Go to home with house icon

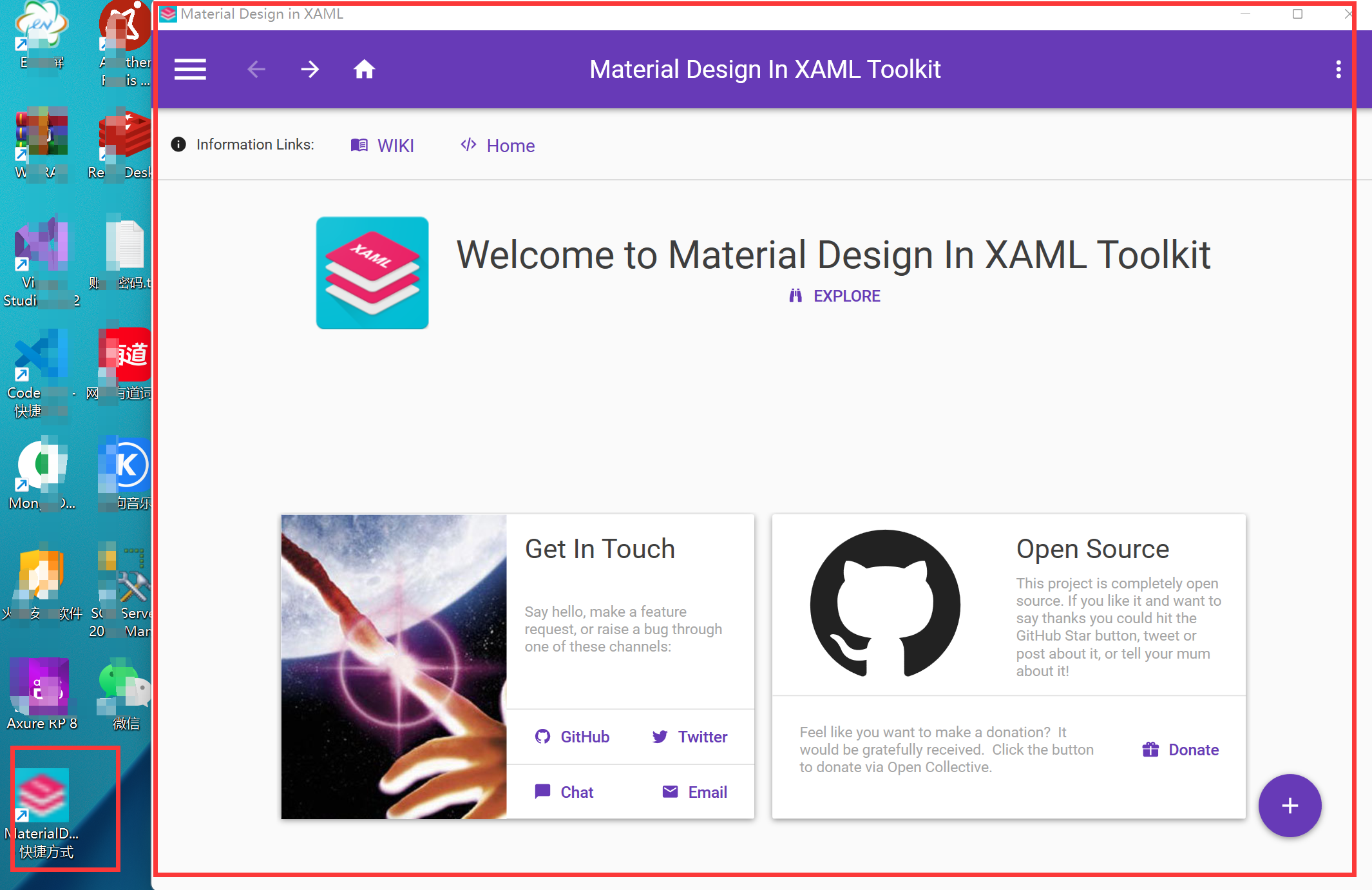coord(364,69)
